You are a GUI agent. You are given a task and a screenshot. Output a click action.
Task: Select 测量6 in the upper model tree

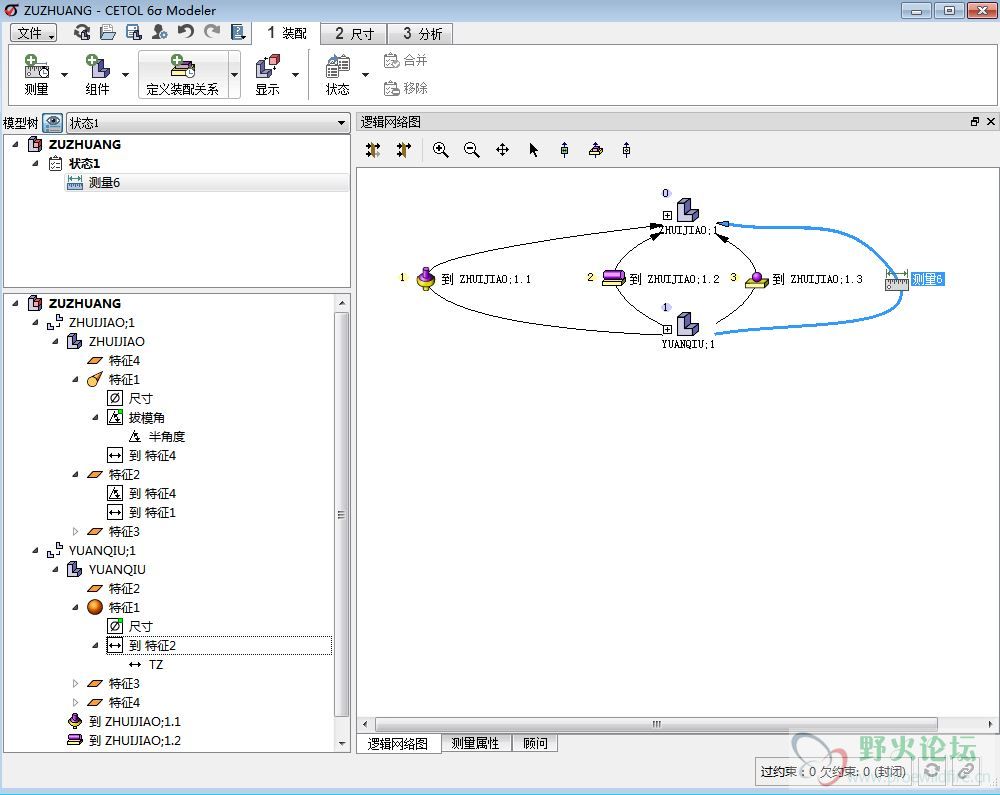[104, 182]
